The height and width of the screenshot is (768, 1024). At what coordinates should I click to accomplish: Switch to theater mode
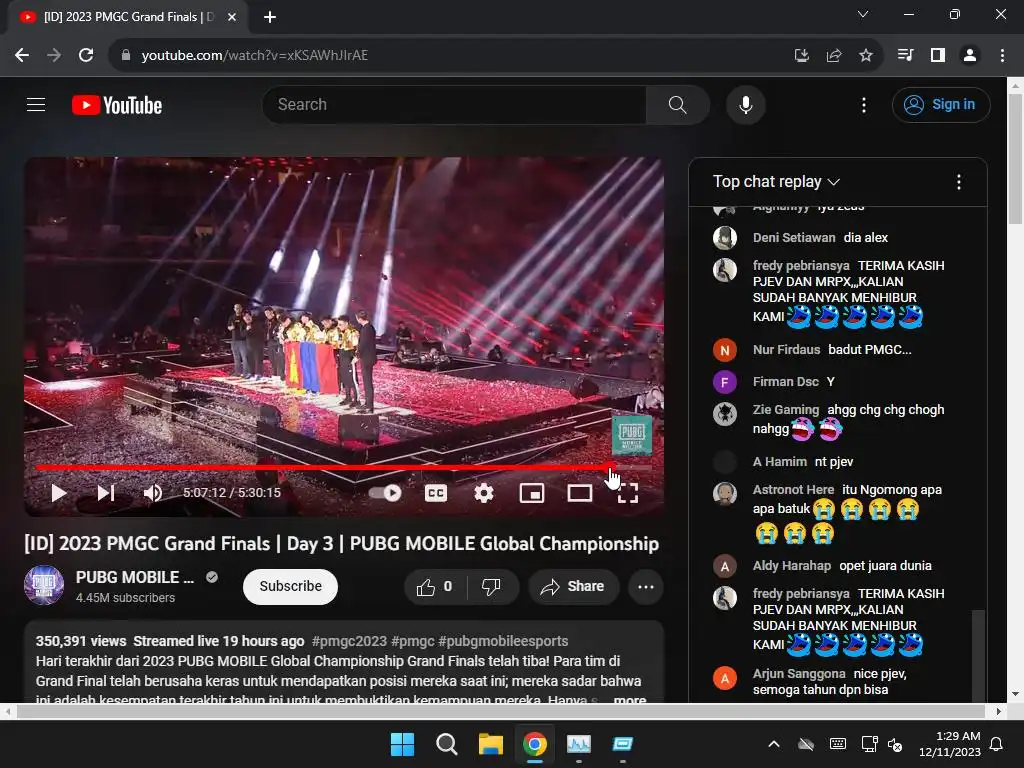[x=579, y=493]
